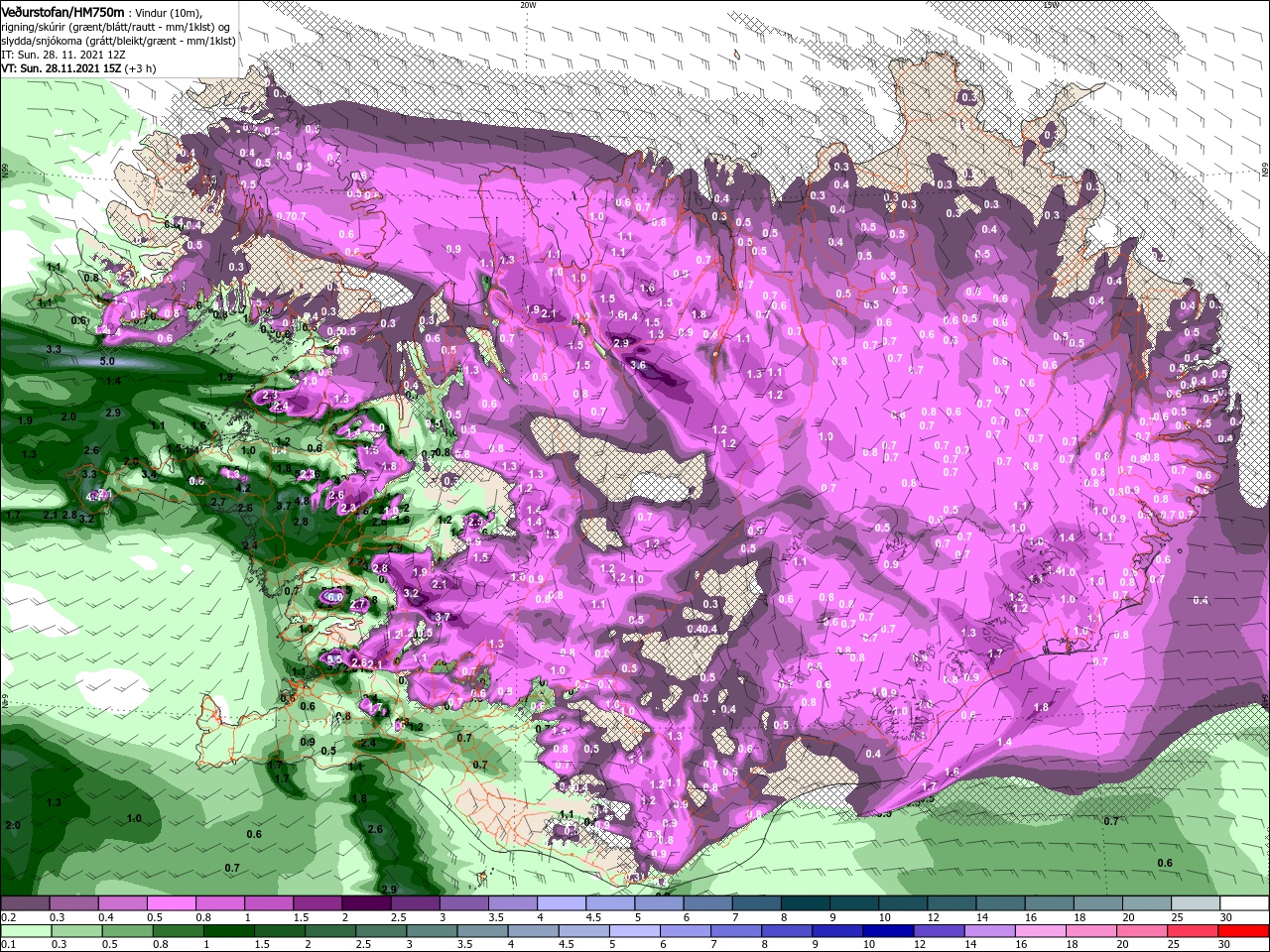Screen dimensions: 1270x952
Task: Select snow scale swatch between 0.2 and 0.3
Action: coord(25,903)
